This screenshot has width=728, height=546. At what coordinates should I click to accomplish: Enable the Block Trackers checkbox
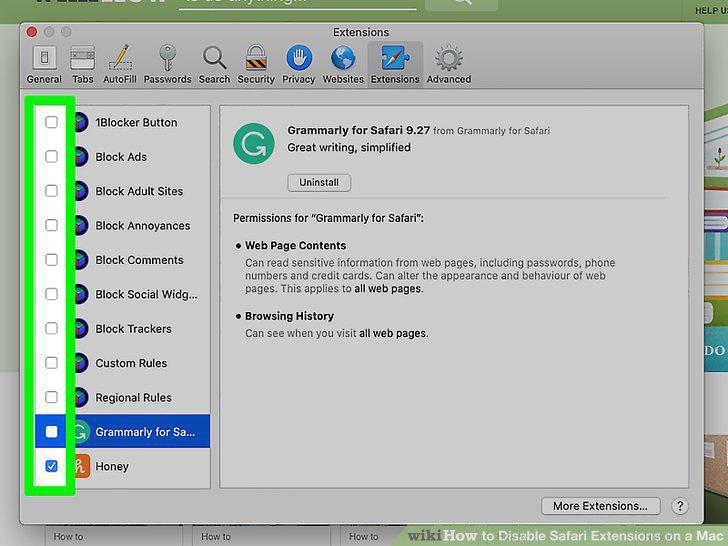[x=52, y=328]
